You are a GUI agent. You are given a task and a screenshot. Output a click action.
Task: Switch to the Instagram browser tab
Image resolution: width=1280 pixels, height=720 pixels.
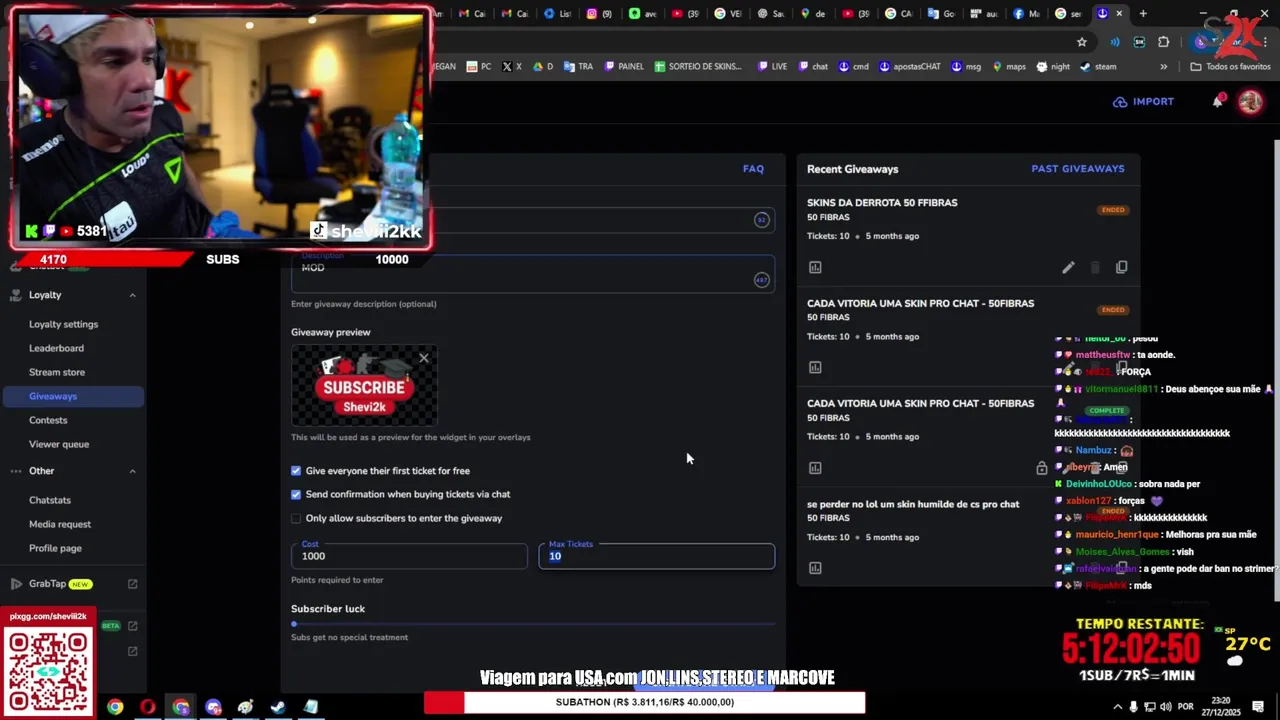[x=598, y=14]
